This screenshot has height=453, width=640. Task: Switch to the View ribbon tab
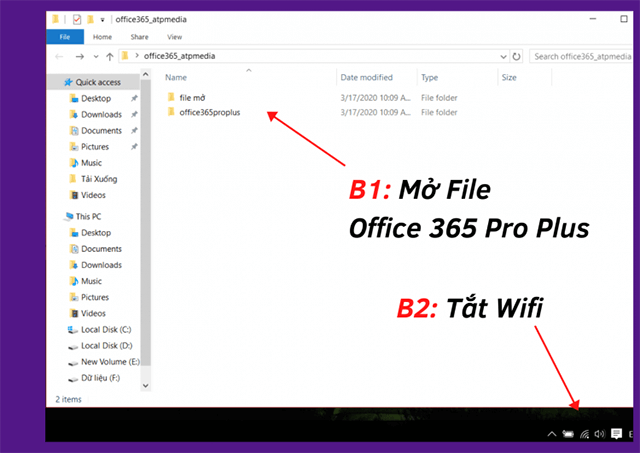(x=176, y=38)
